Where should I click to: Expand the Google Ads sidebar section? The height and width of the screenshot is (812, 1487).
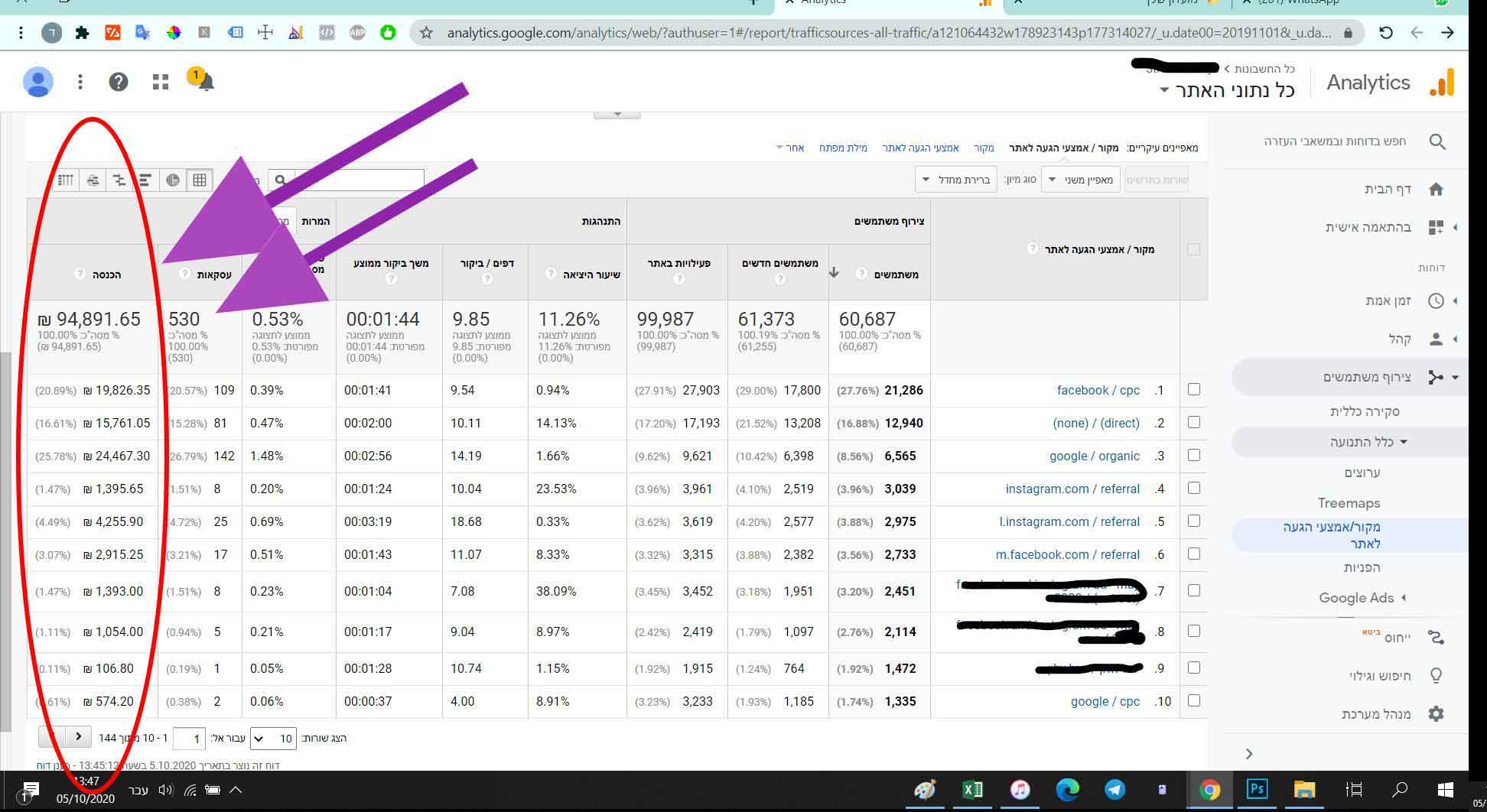pos(1363,598)
